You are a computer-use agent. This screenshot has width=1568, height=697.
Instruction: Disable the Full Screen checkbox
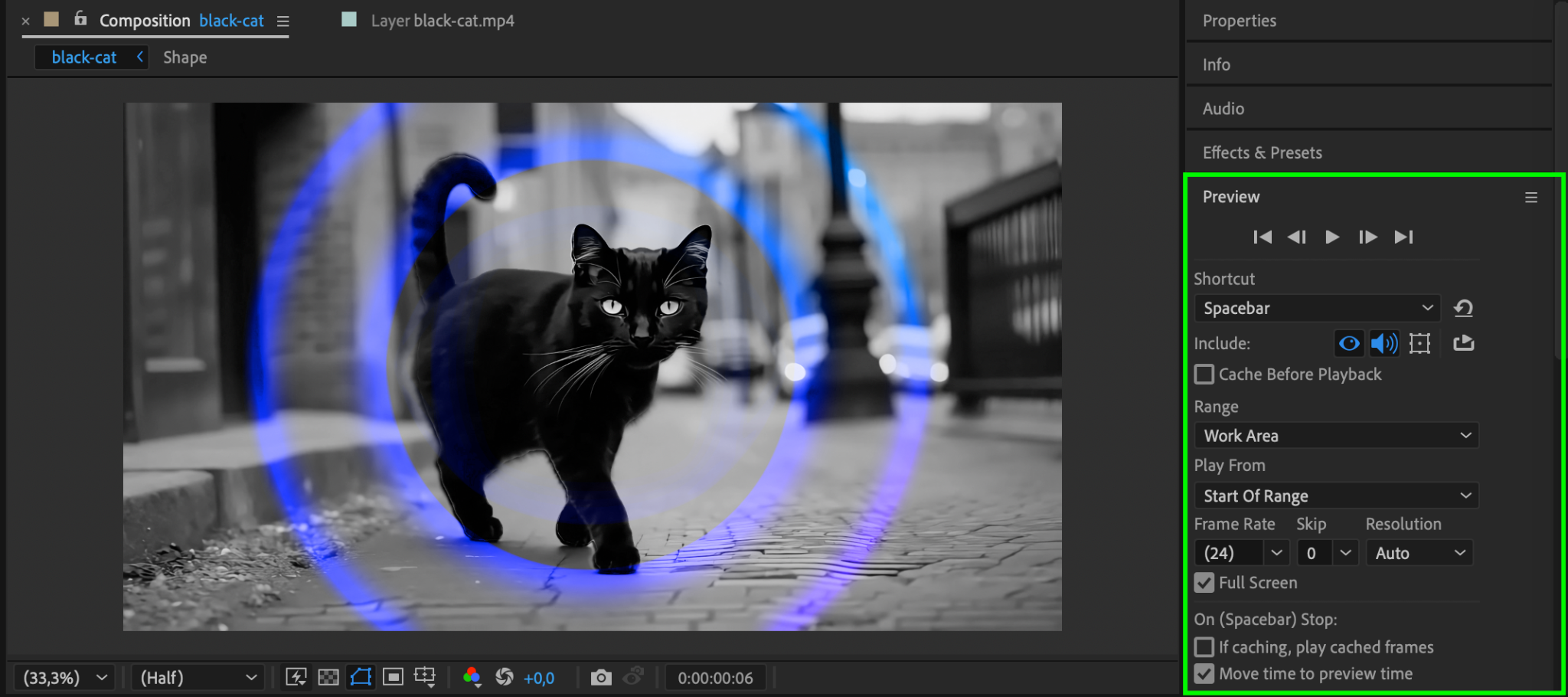point(1204,583)
